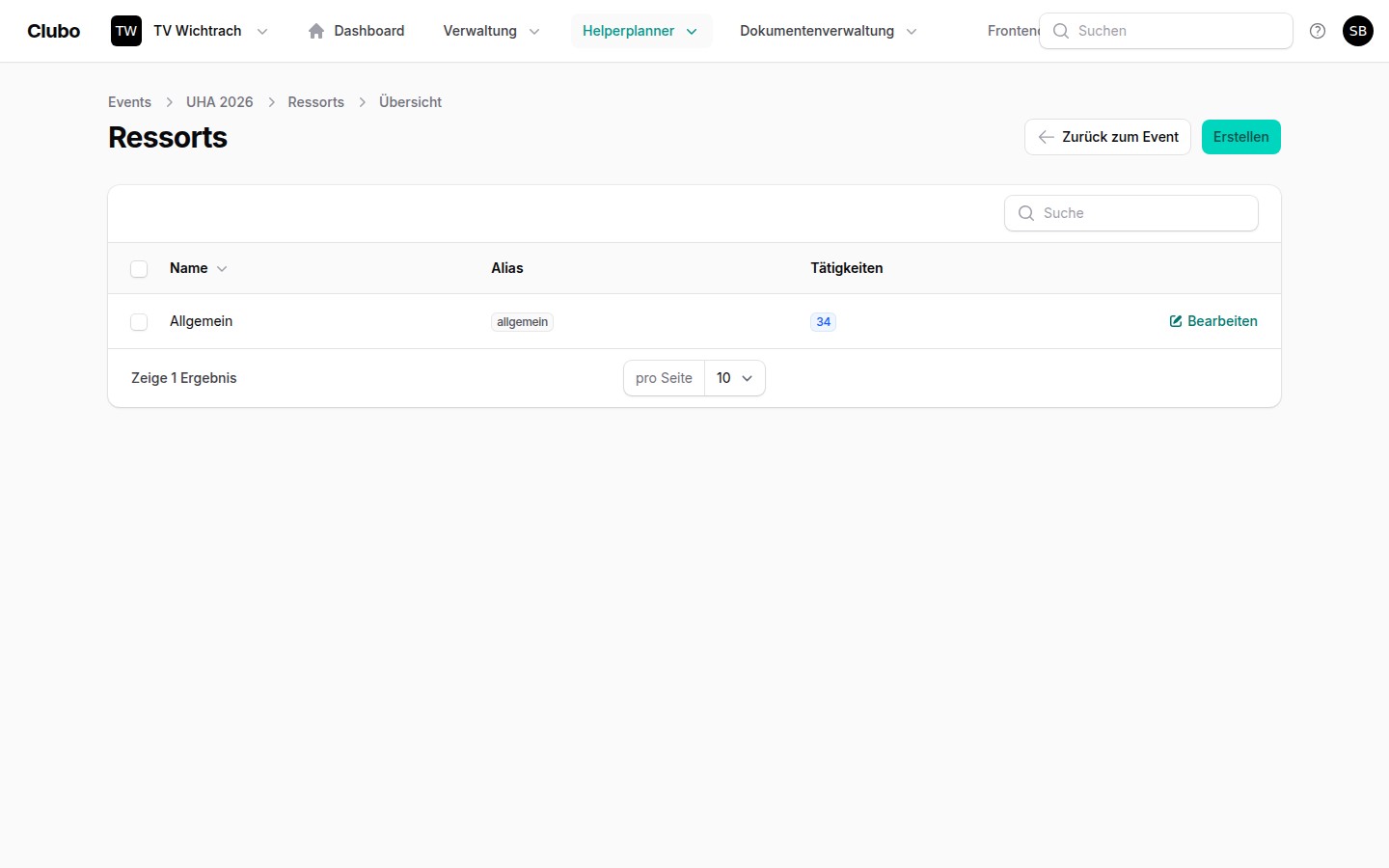
Task: Click the help question mark icon
Action: 1318,31
